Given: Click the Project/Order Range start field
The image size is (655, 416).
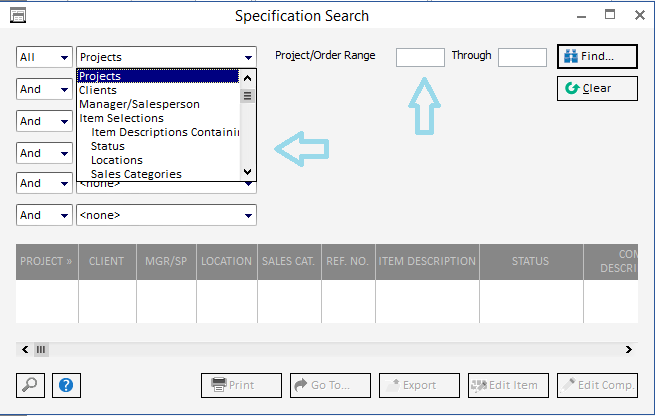Looking at the screenshot, I should point(420,57).
